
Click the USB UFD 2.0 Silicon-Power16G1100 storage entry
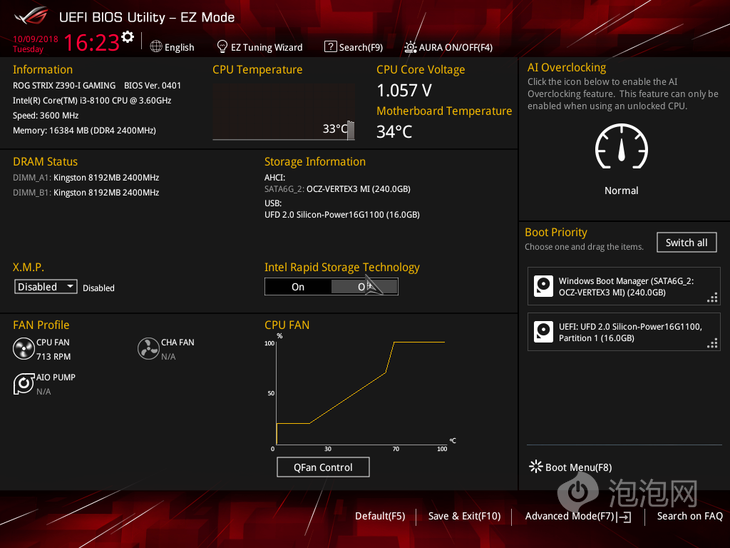coord(342,215)
